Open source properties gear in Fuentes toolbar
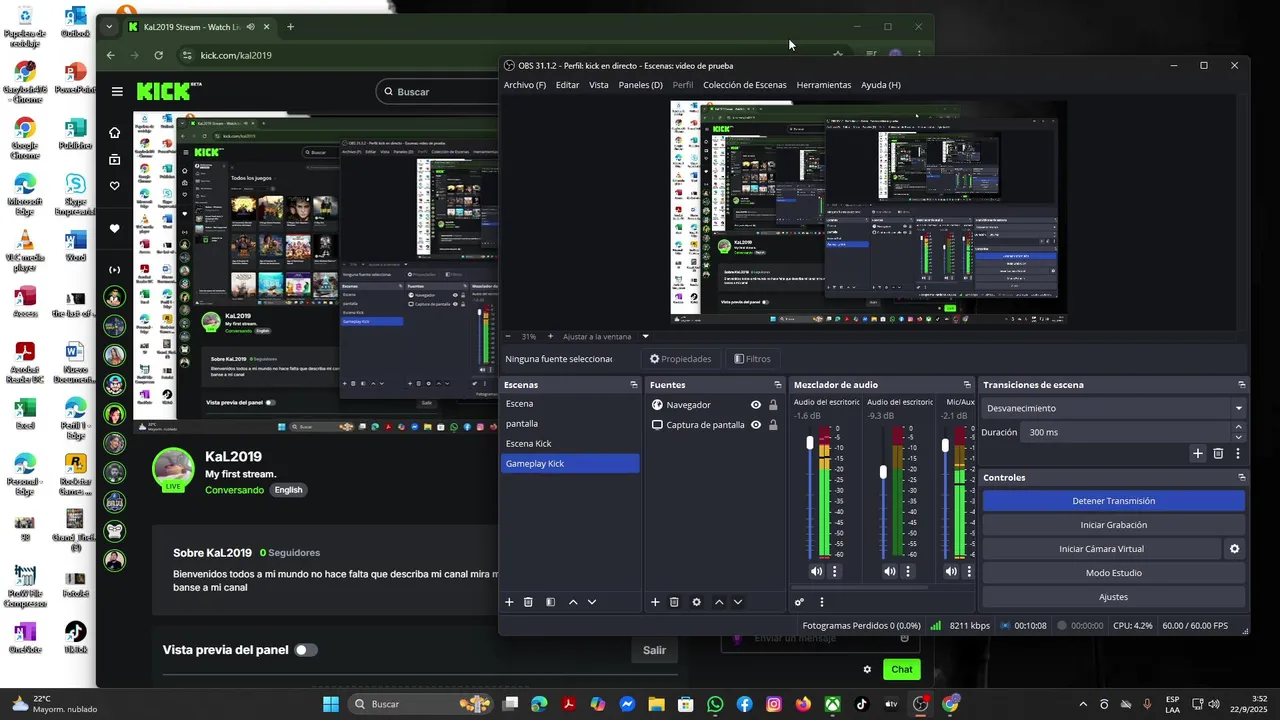The width and height of the screenshot is (1280, 720). [696, 602]
